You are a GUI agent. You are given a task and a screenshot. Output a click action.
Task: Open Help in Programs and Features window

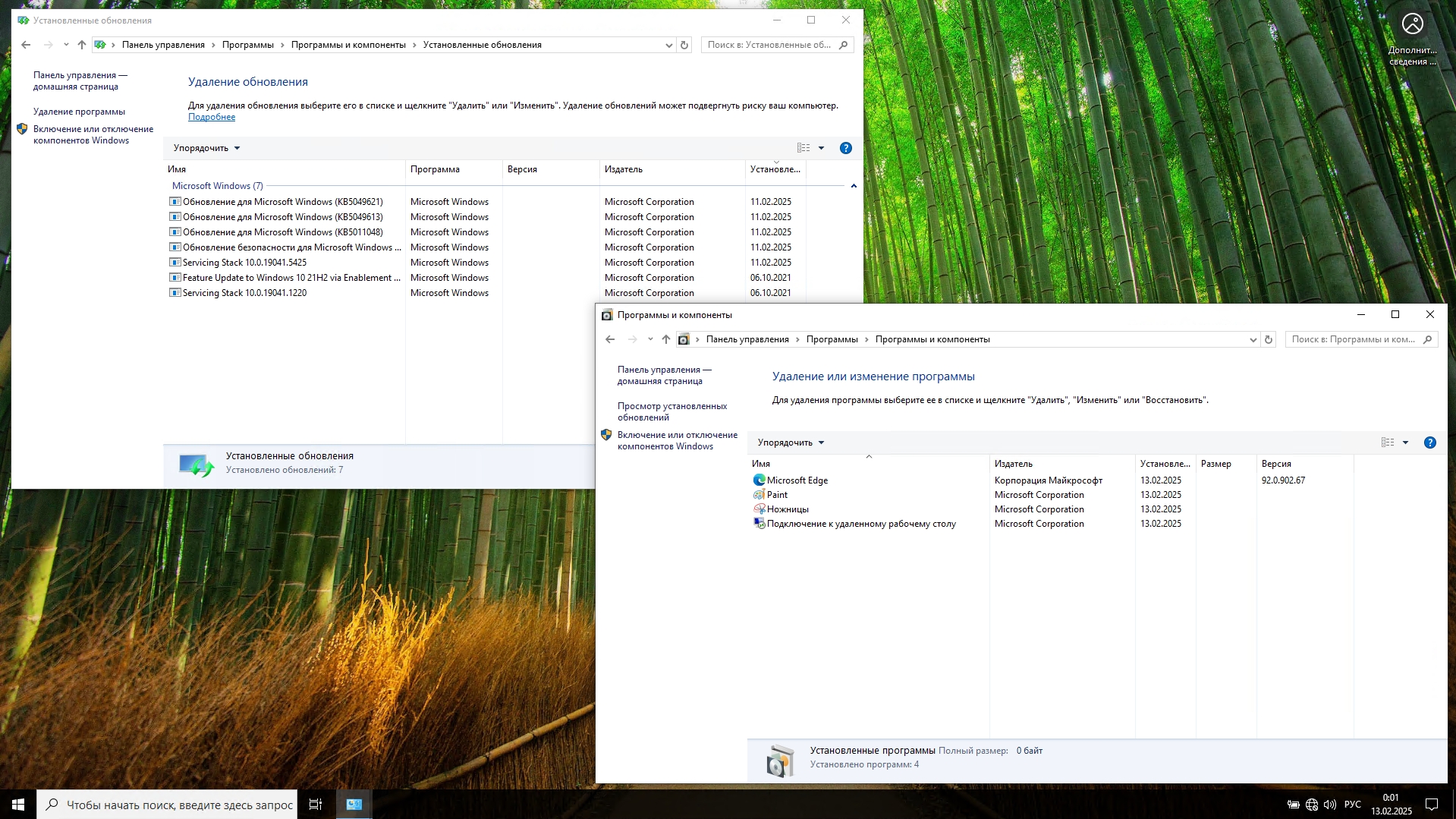pos(1430,443)
